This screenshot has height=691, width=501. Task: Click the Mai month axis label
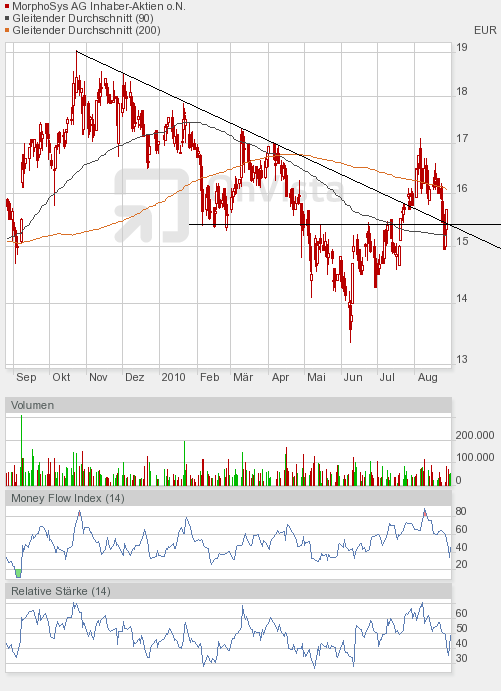pyautogui.click(x=316, y=378)
